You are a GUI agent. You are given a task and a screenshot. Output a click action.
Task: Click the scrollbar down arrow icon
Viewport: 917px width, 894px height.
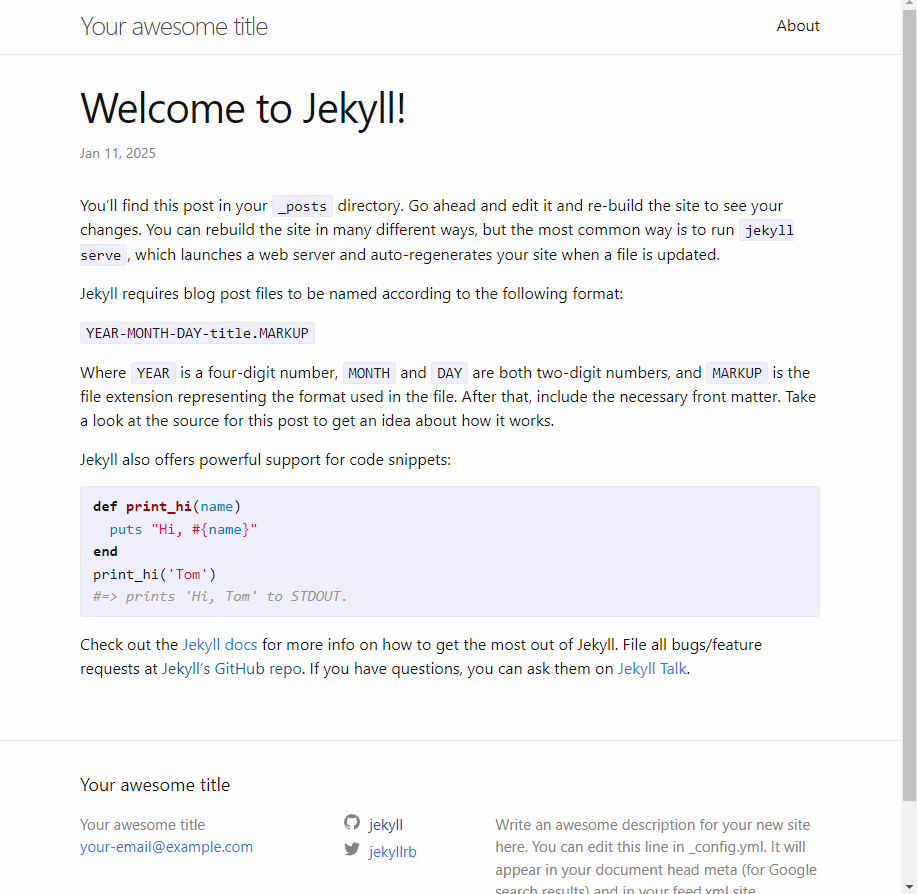click(909, 884)
